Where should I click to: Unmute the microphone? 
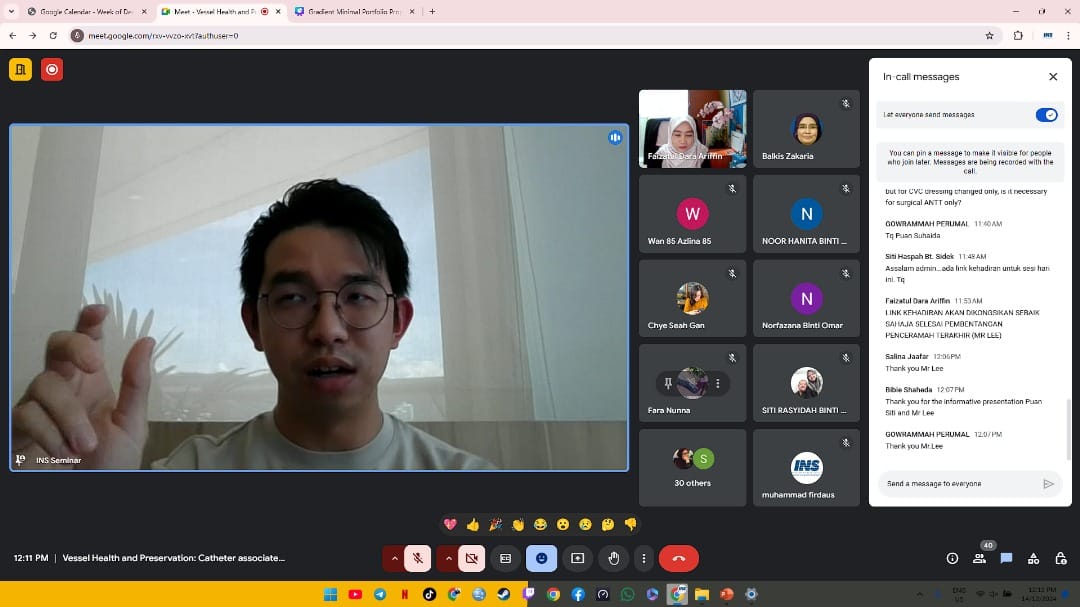[419, 558]
